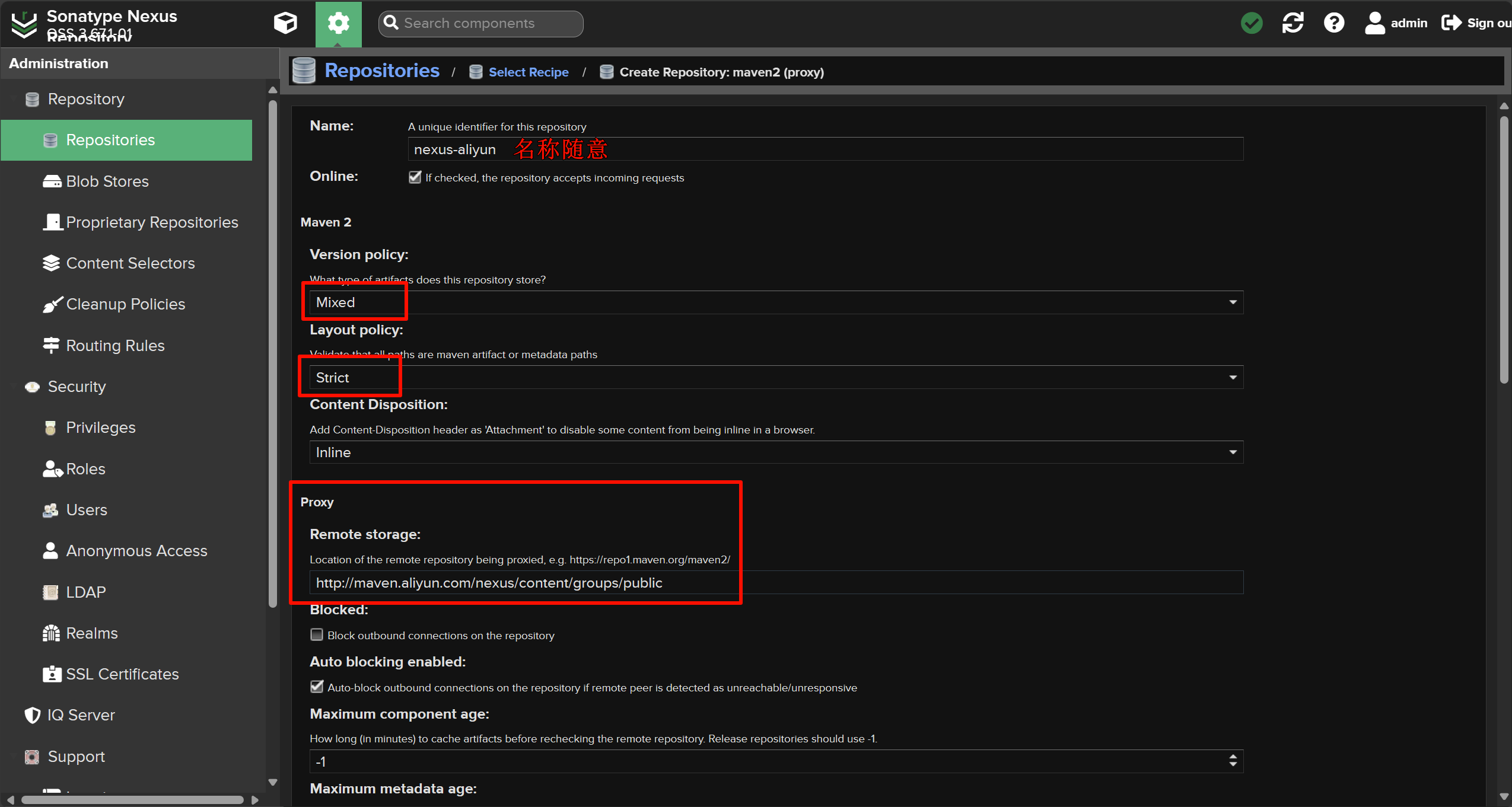Disable the Auto blocking enabled checkbox

click(317, 687)
